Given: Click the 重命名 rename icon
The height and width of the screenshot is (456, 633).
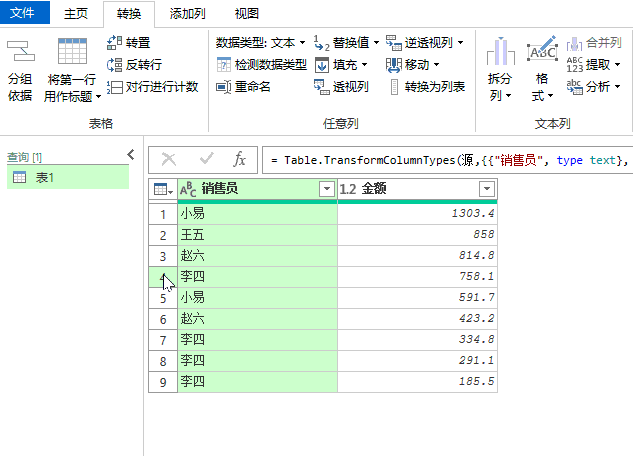Looking at the screenshot, I should click(223, 87).
